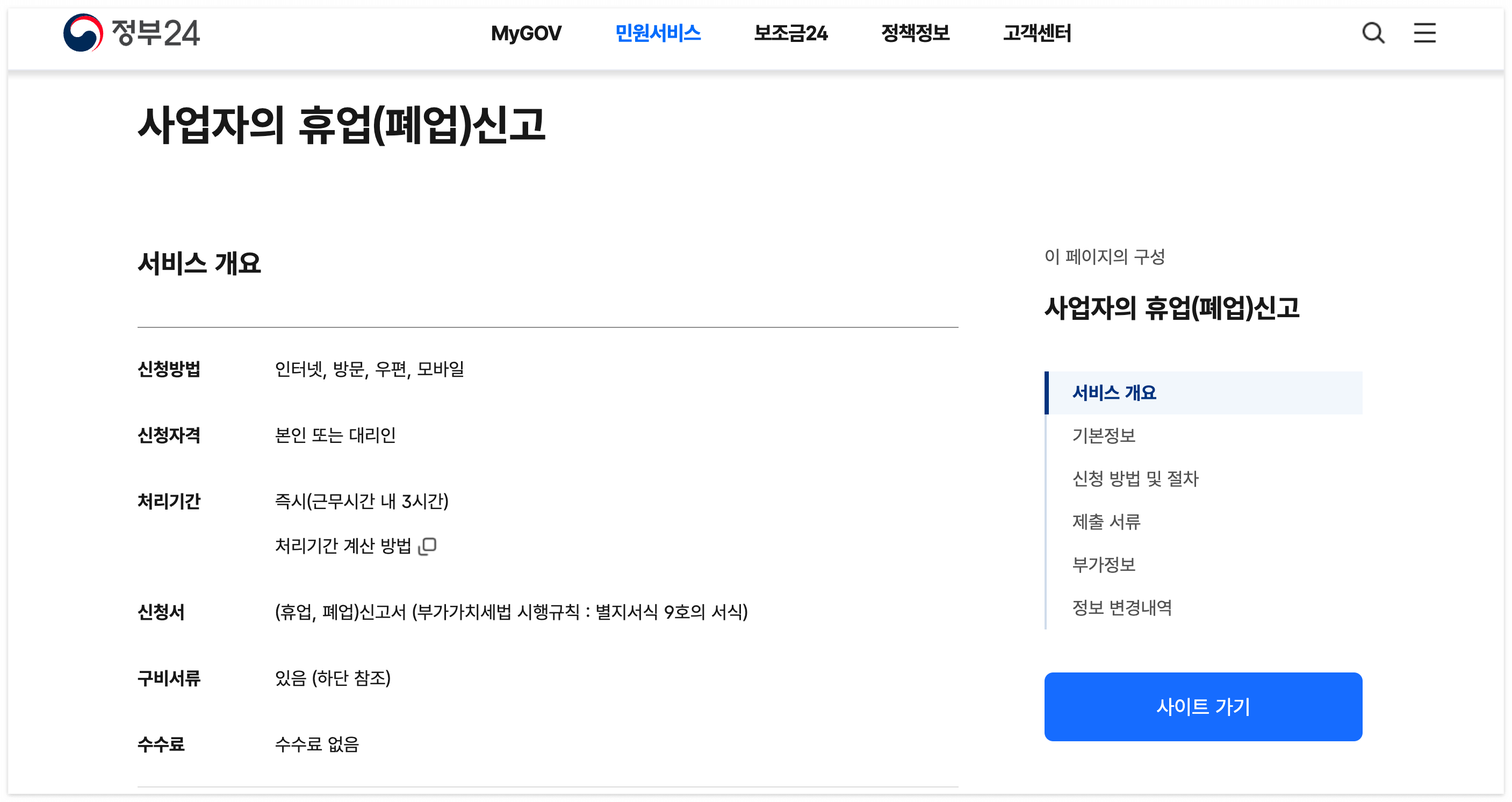Screen dimensions: 1512x802
Task: Select the 보조금24 menu item
Action: tap(791, 33)
